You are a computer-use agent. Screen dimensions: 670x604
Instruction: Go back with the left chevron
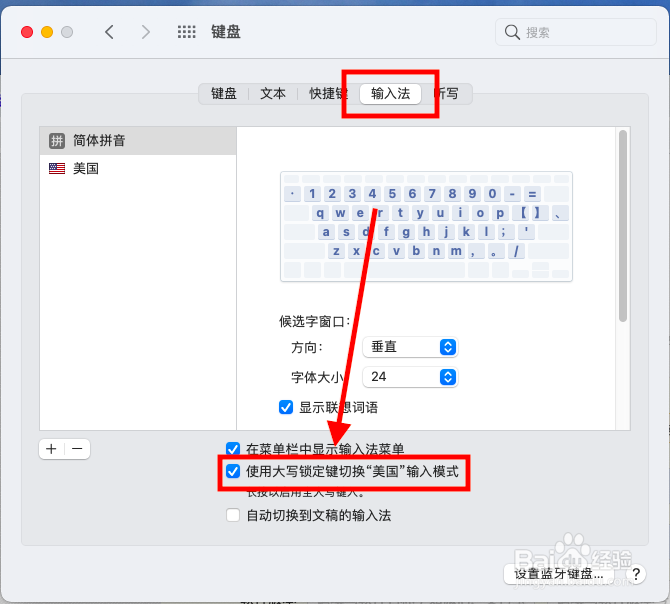(x=109, y=32)
